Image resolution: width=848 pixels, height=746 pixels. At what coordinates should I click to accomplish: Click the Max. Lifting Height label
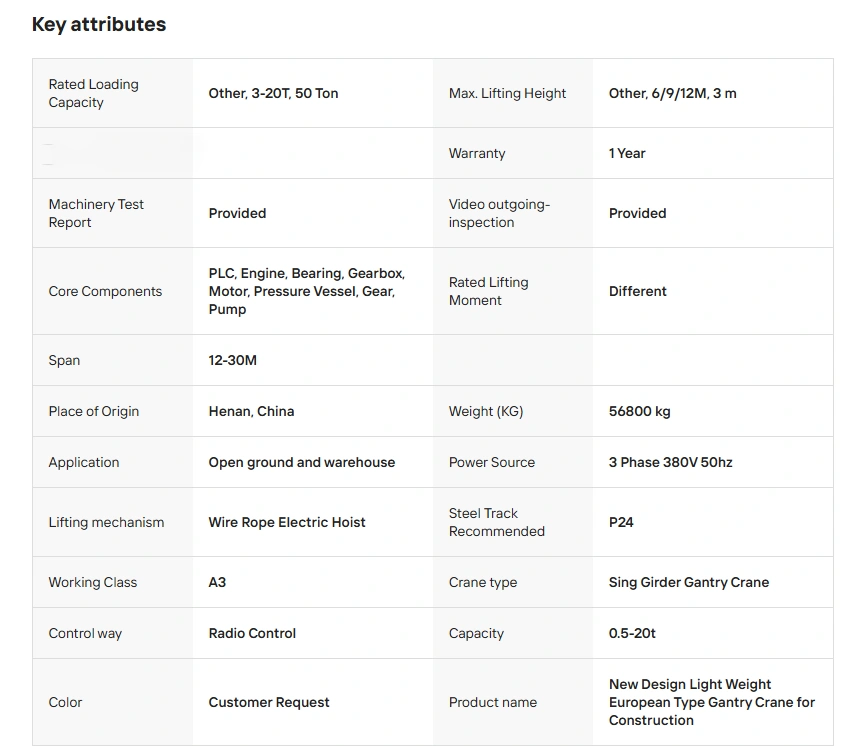[507, 93]
